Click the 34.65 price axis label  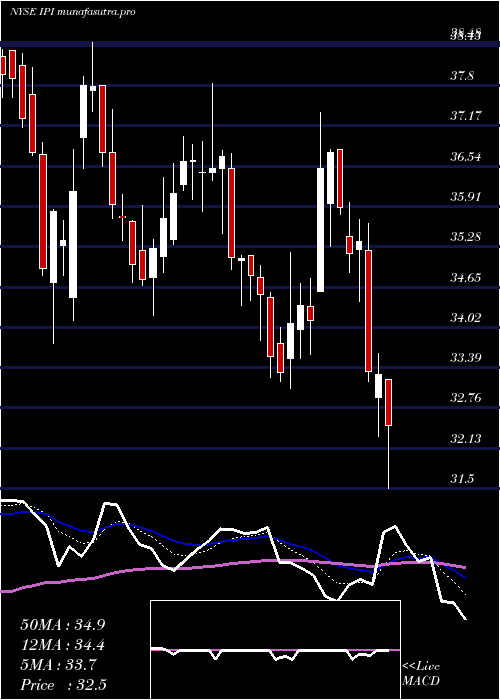(465, 278)
